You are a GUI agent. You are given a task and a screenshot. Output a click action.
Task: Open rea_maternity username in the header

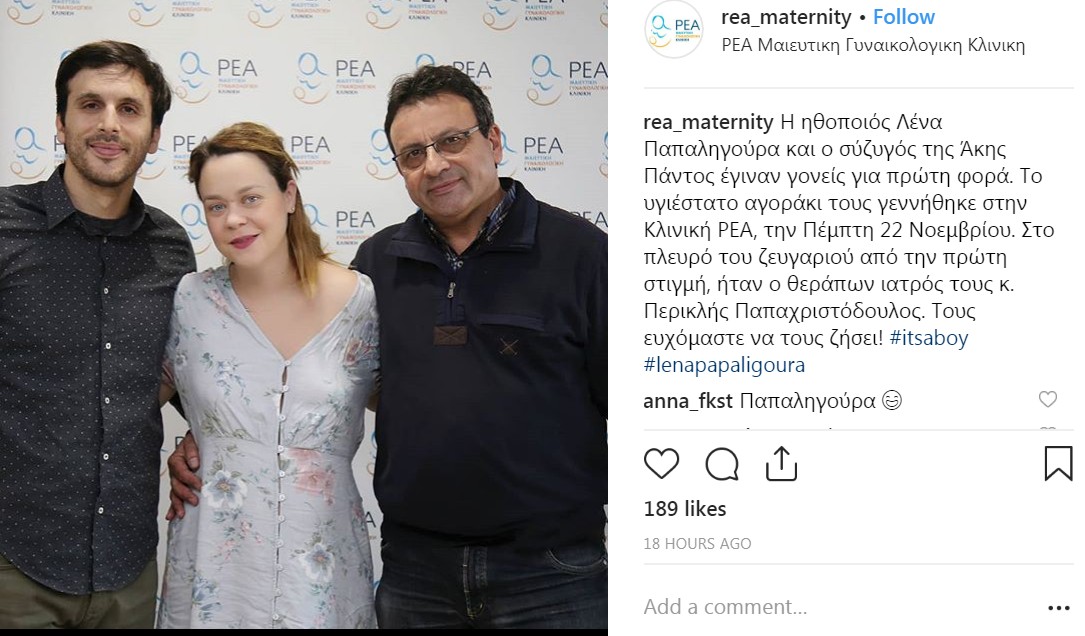point(786,17)
